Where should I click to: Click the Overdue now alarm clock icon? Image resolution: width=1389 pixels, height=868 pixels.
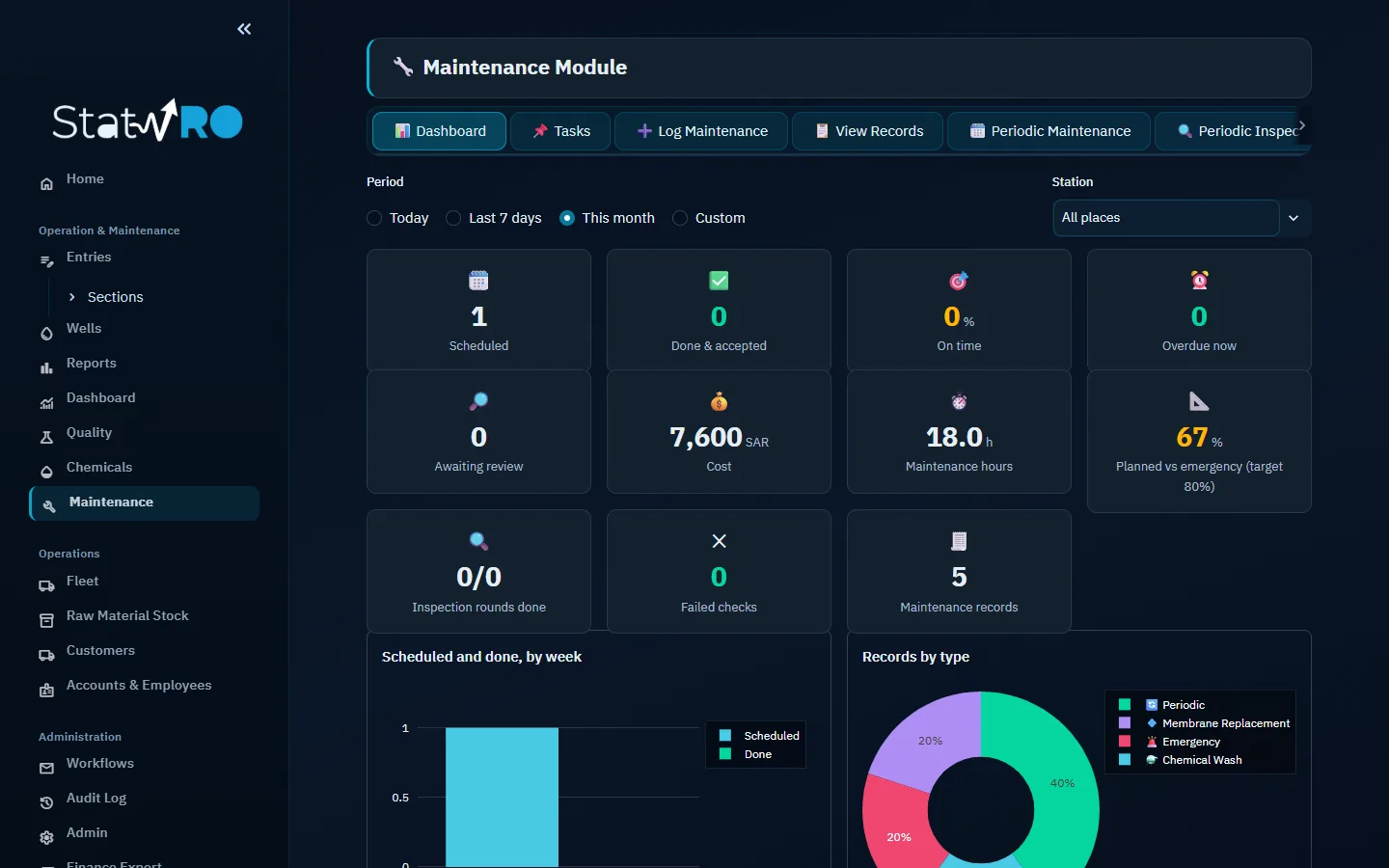(1199, 281)
